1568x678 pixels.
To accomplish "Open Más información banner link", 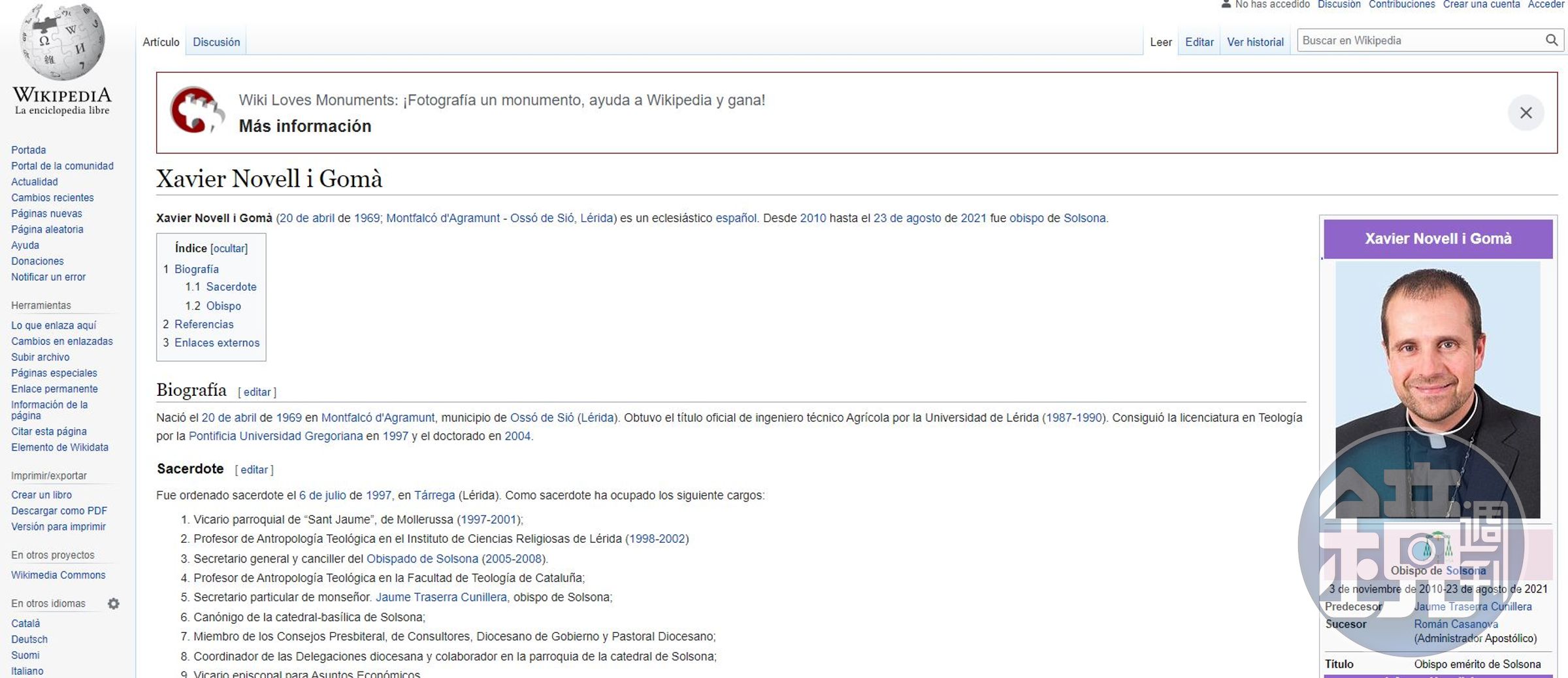I will [305, 126].
